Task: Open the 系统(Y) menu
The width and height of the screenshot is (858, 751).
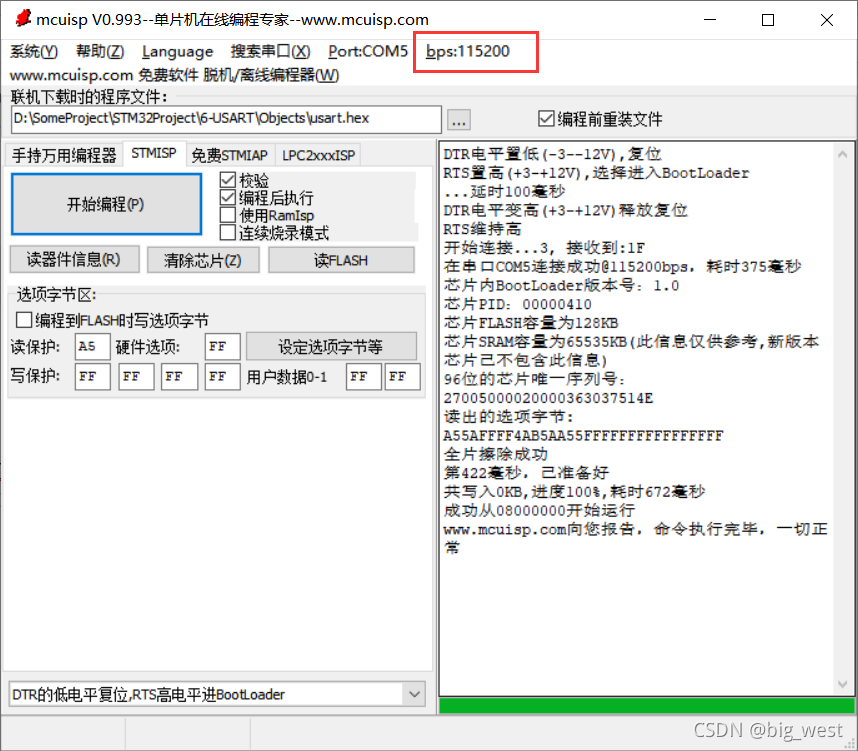Action: click(34, 51)
